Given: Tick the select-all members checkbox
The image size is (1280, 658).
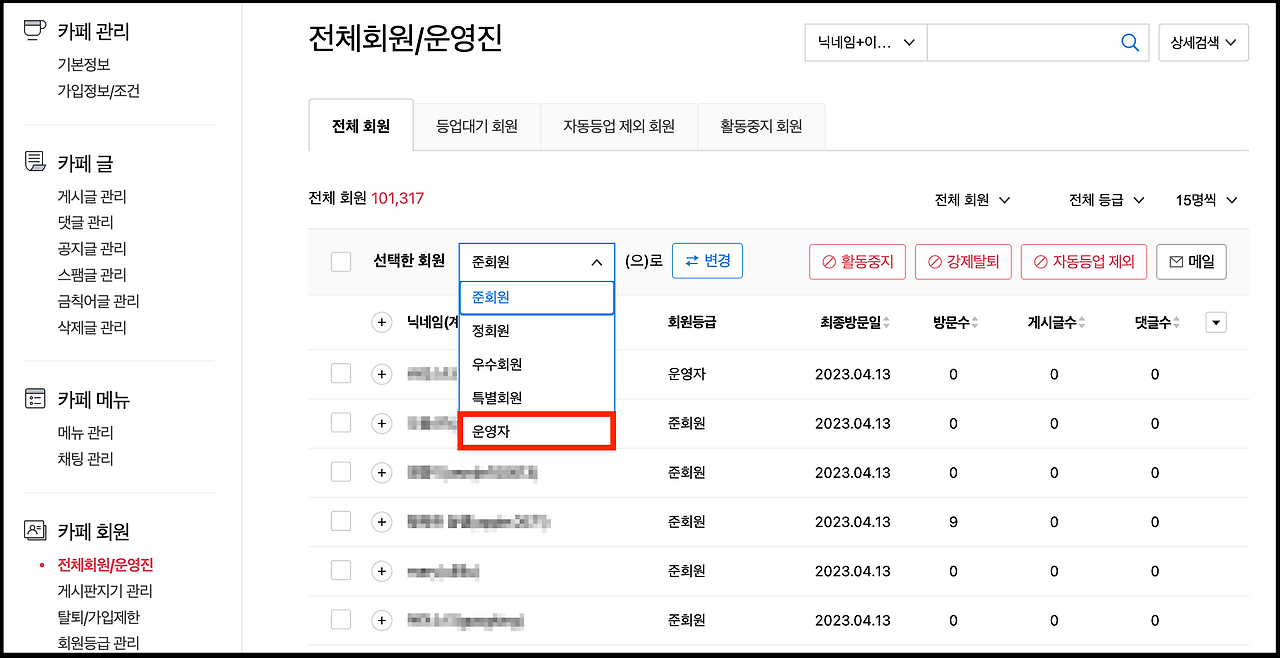Looking at the screenshot, I should pyautogui.click(x=341, y=261).
